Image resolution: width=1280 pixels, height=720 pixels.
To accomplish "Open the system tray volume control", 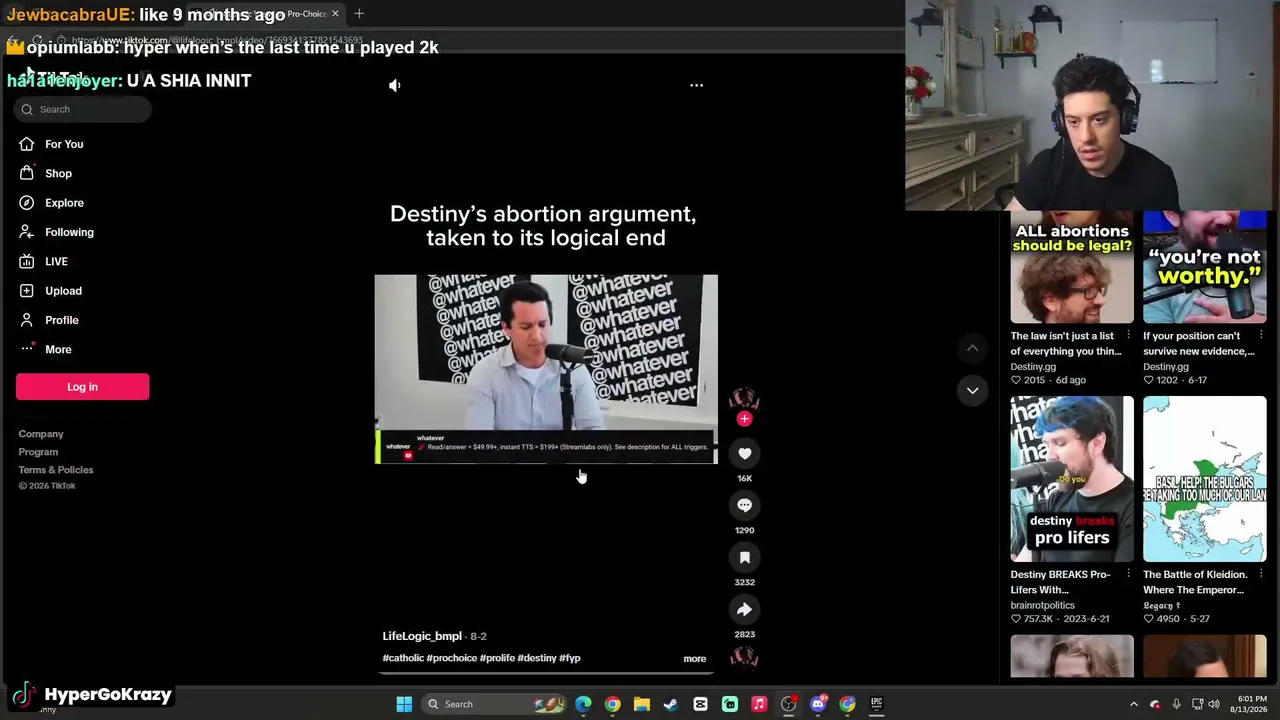I will (x=1215, y=704).
